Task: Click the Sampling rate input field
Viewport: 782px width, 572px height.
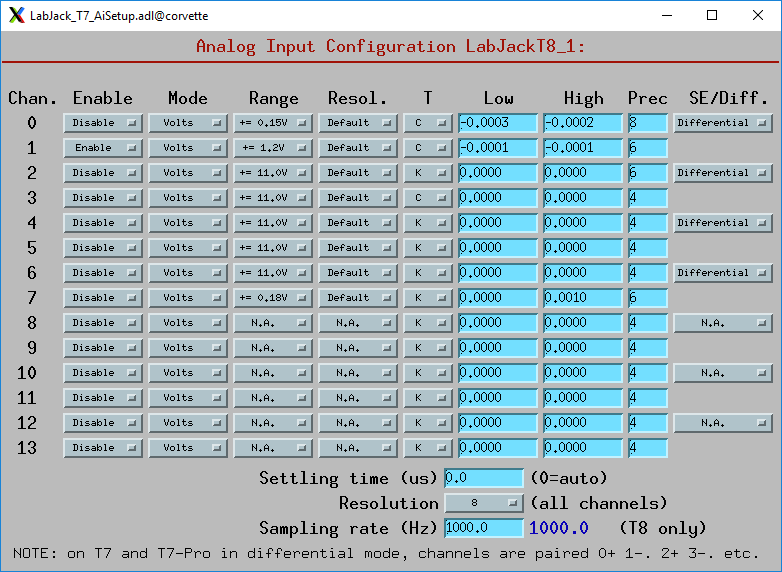Action: point(484,528)
